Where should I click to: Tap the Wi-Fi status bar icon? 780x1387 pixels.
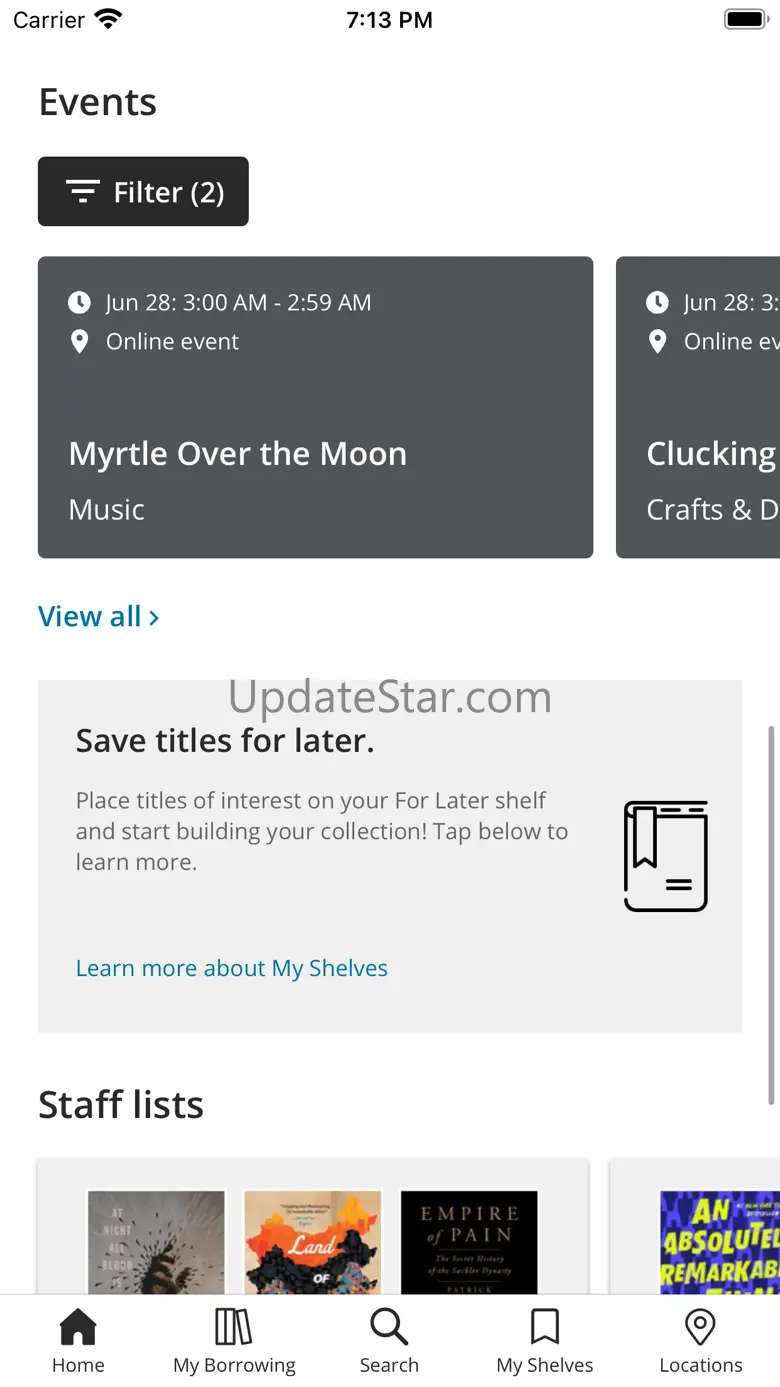pos(107,19)
